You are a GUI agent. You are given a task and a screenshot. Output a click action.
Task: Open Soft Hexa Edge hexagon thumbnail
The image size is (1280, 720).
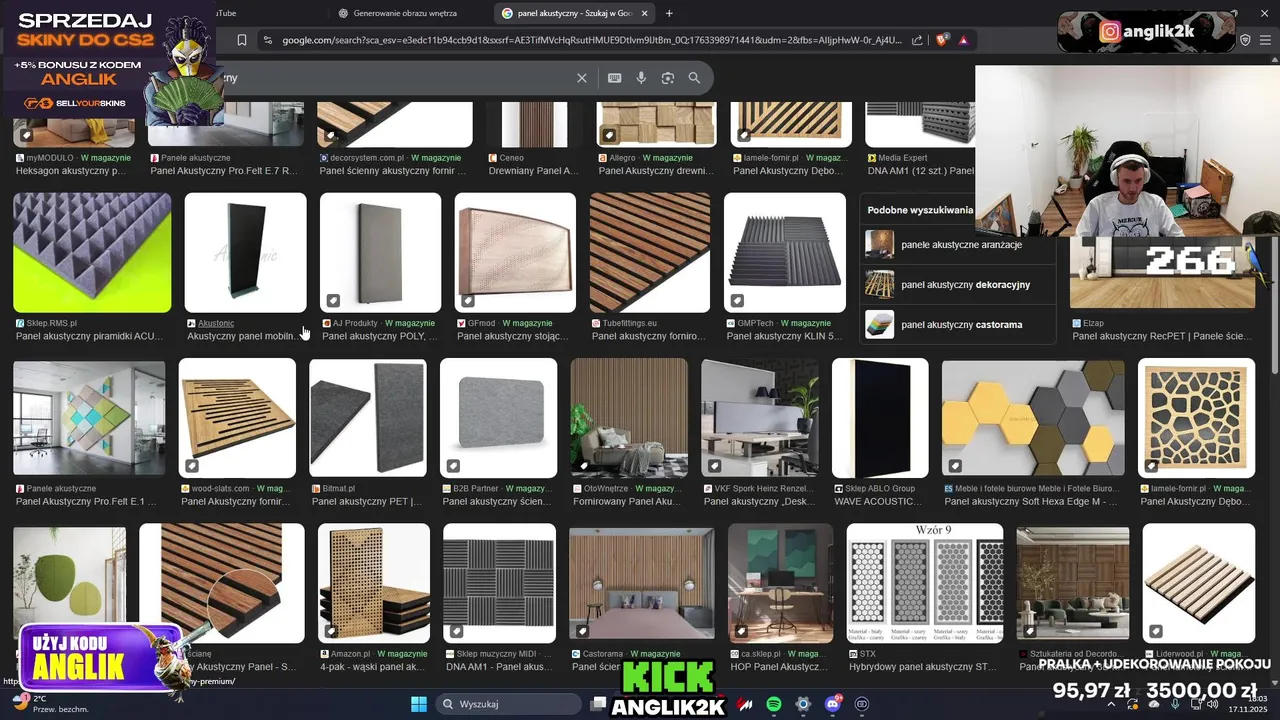pos(1033,418)
